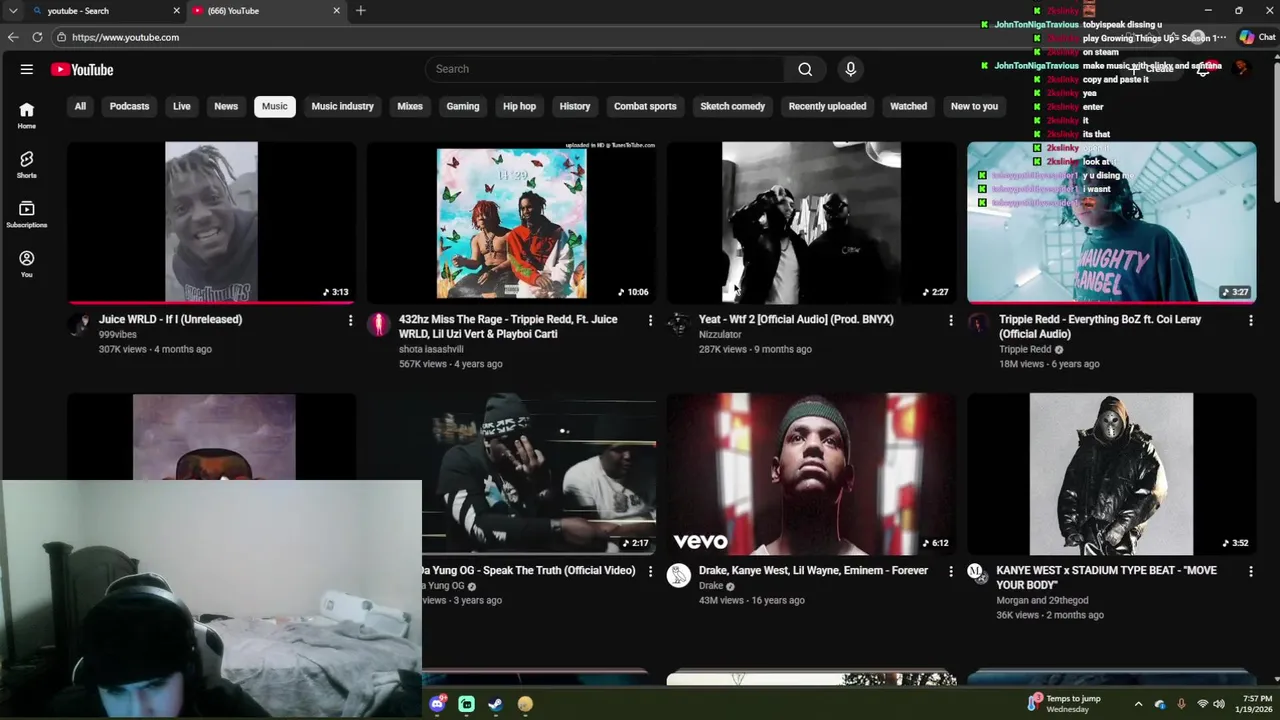Open a new browser tab
Image resolution: width=1280 pixels, height=720 pixels.
click(x=361, y=11)
